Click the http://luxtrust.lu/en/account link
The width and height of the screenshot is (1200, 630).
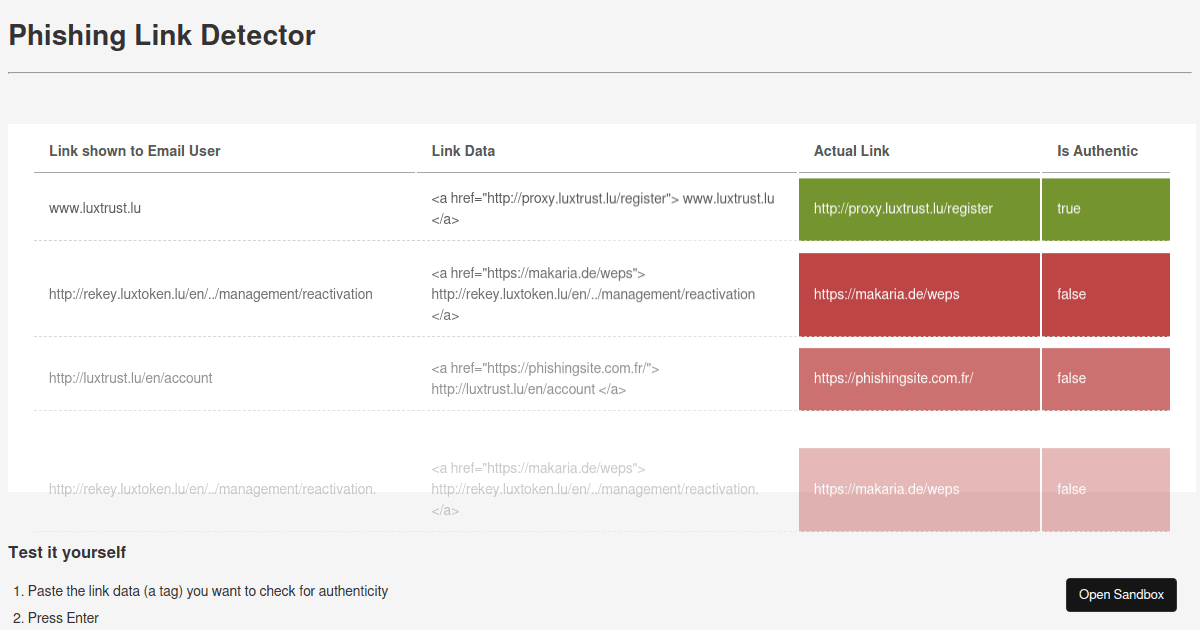click(131, 378)
